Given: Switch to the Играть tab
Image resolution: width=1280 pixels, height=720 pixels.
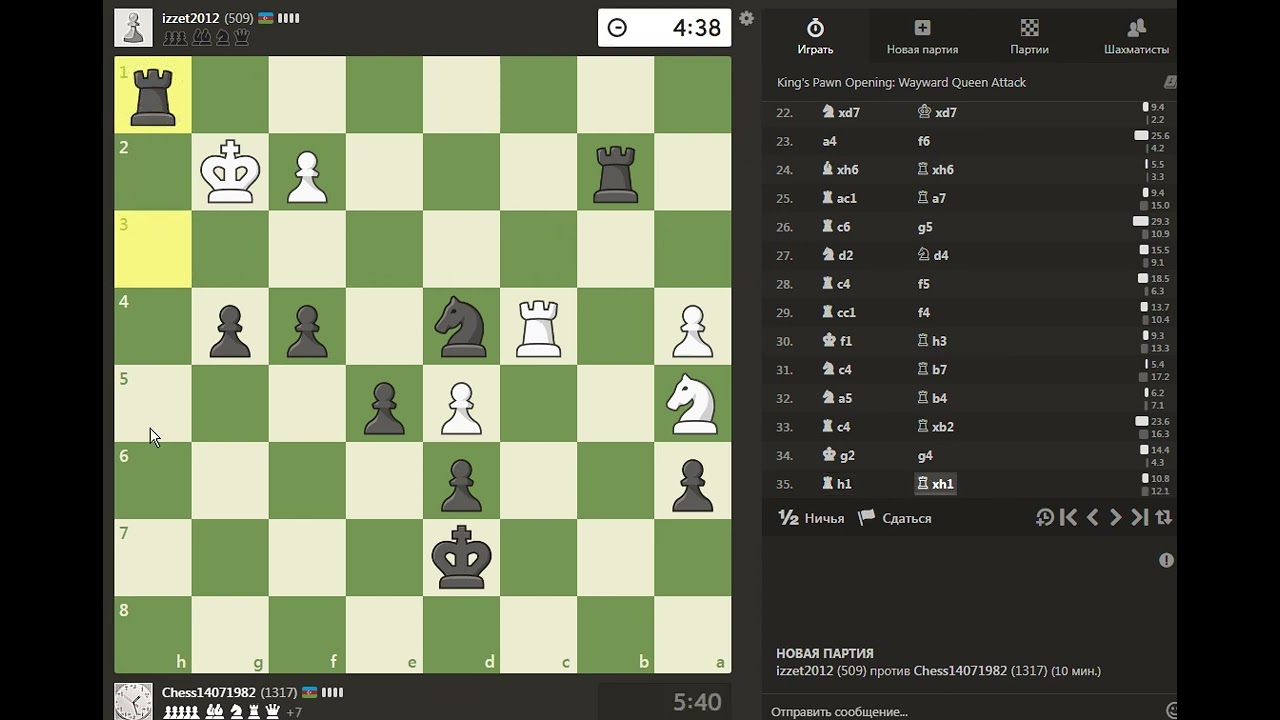Looking at the screenshot, I should click(815, 37).
